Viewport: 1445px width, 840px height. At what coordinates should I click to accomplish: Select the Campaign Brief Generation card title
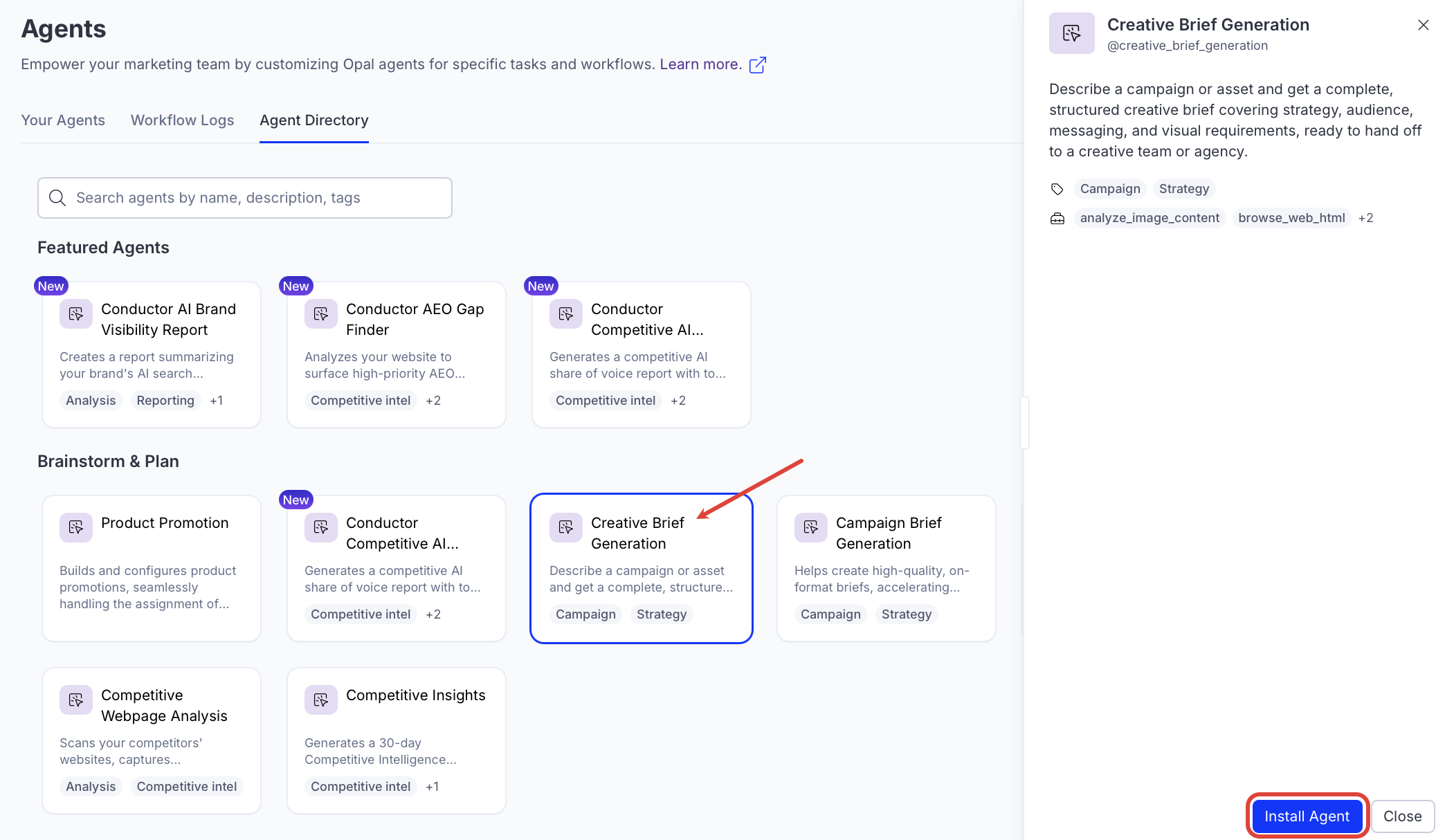pyautogui.click(x=889, y=533)
